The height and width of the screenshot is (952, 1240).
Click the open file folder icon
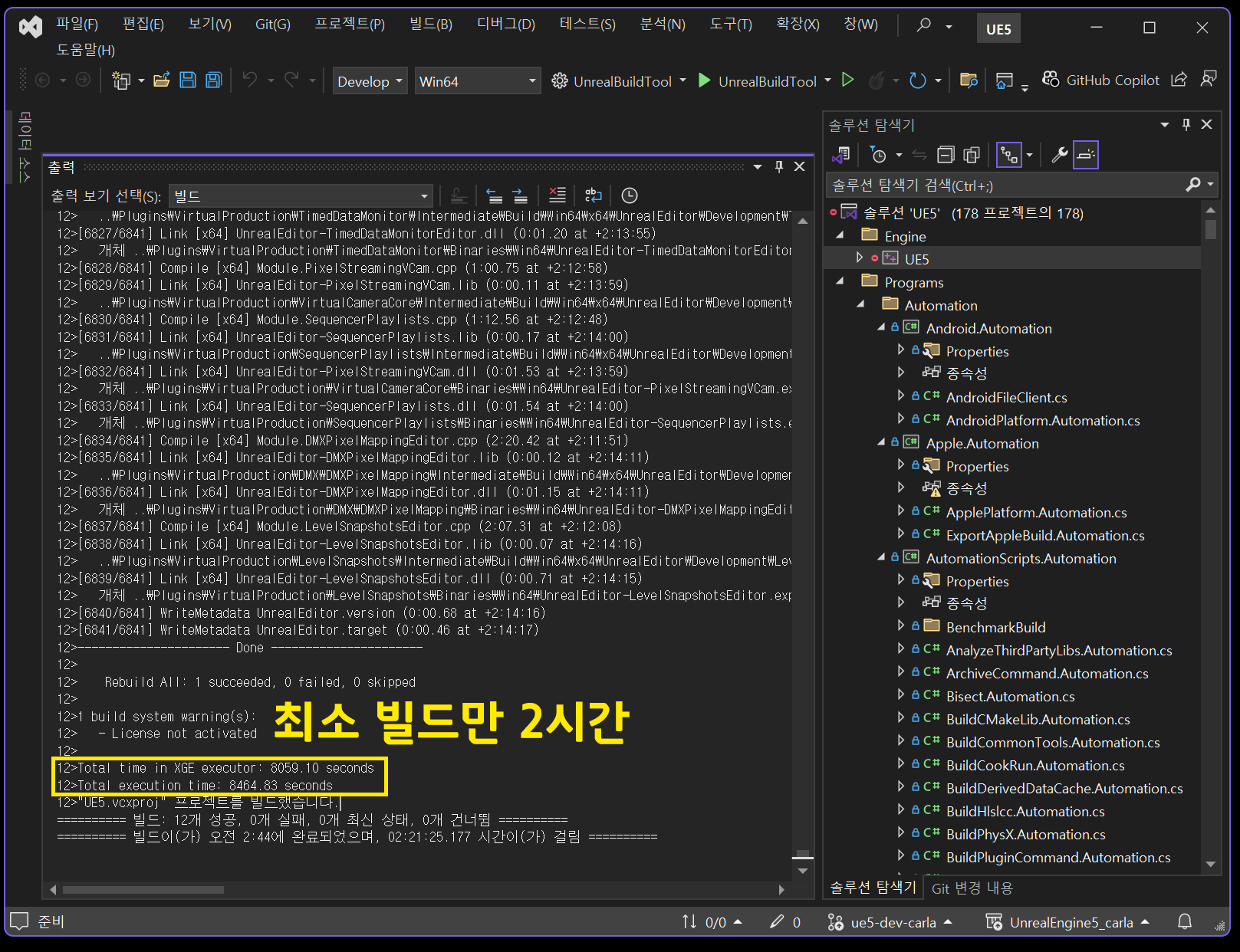162,80
